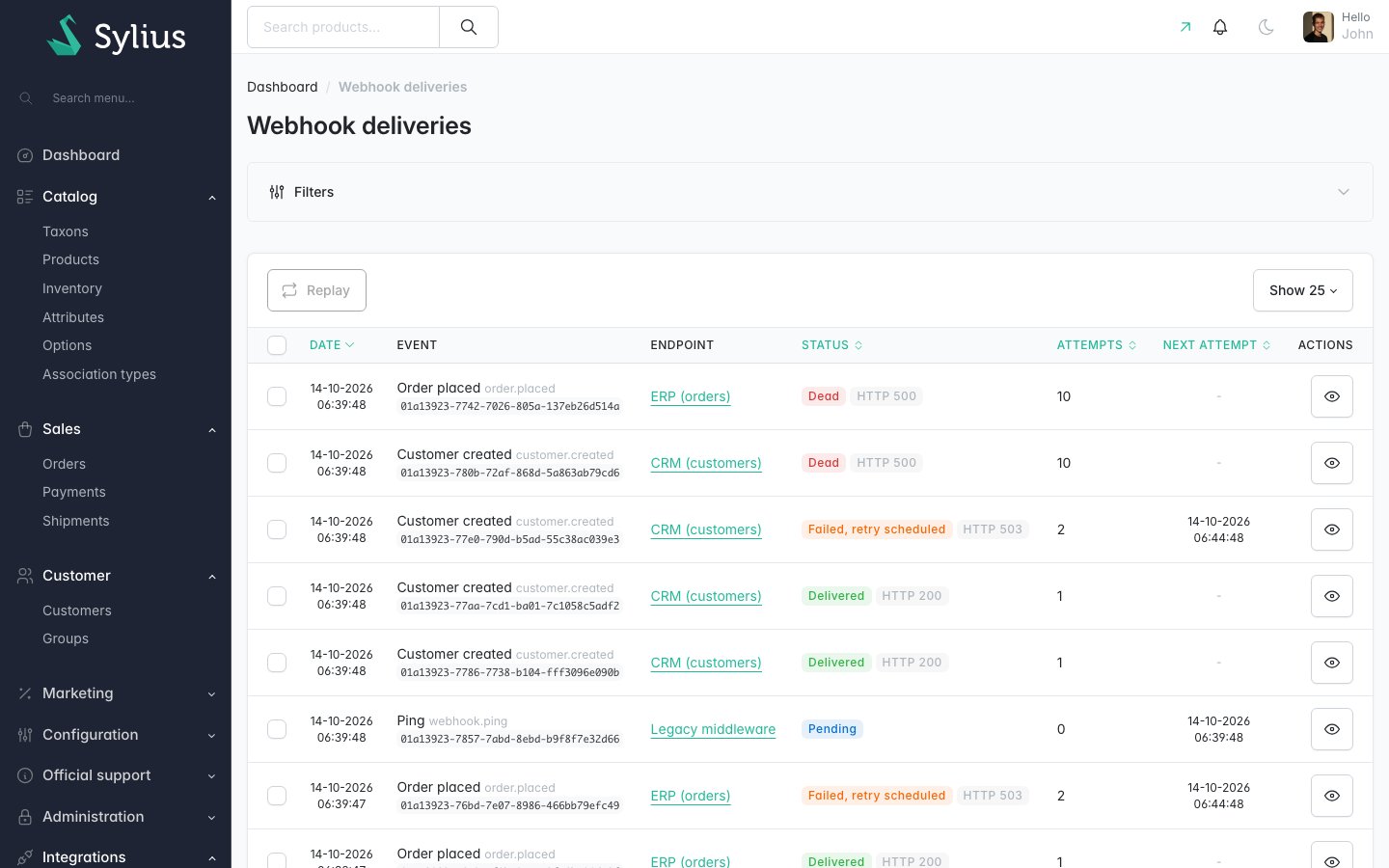Sort table by Attempts column

[1097, 345]
